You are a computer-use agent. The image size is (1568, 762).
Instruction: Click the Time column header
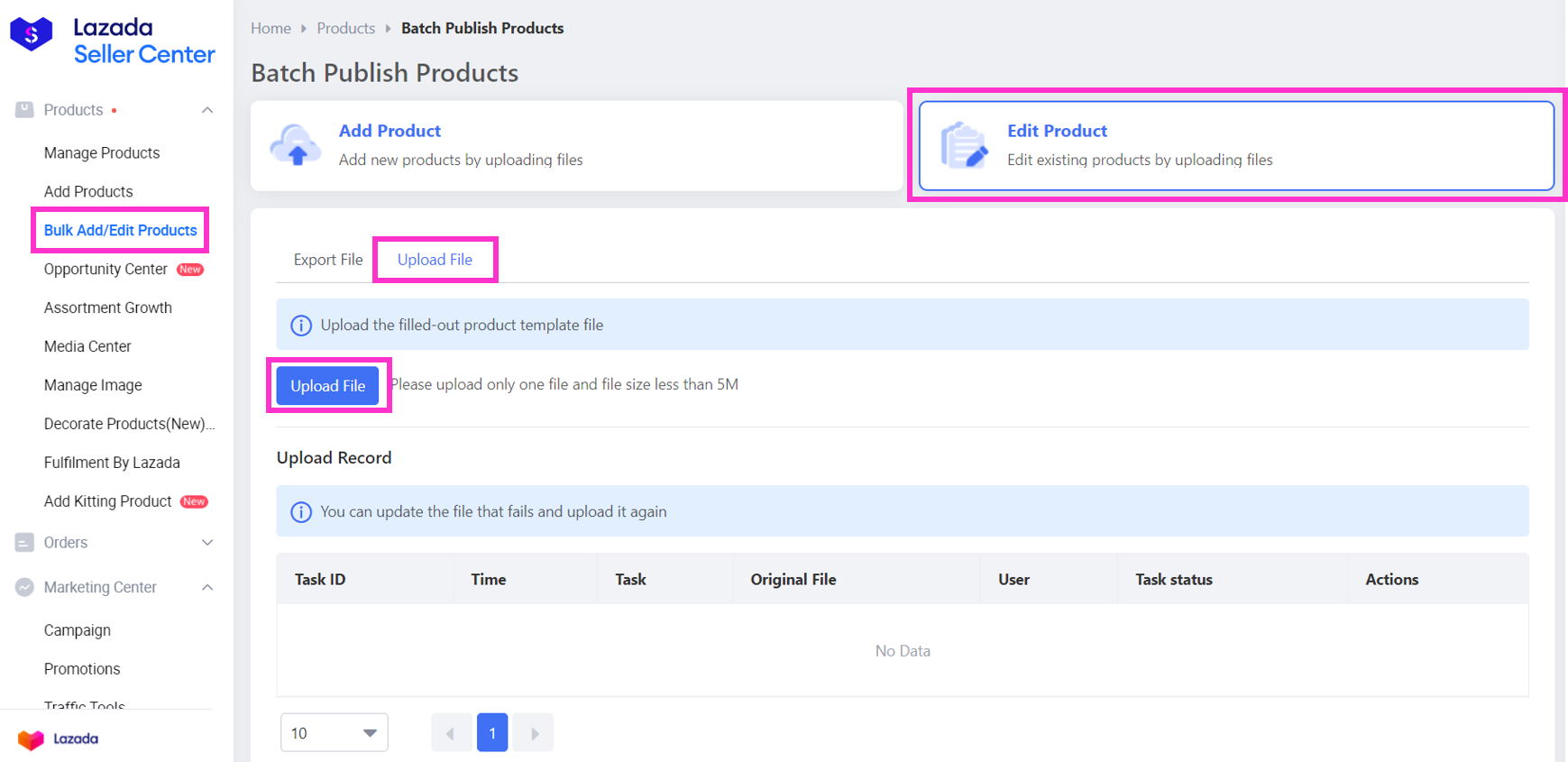pos(489,580)
